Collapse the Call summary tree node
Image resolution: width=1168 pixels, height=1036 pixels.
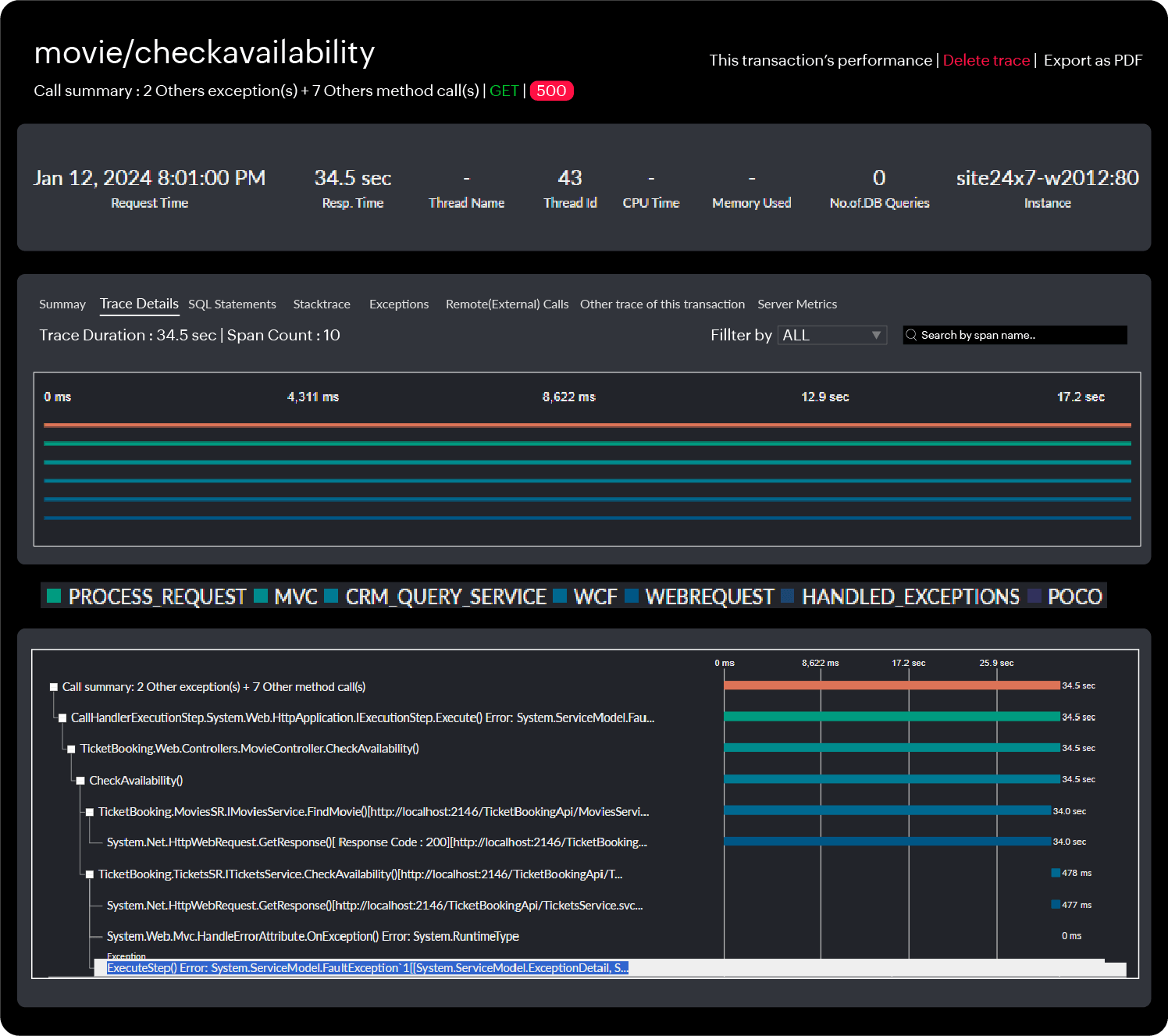tap(54, 687)
